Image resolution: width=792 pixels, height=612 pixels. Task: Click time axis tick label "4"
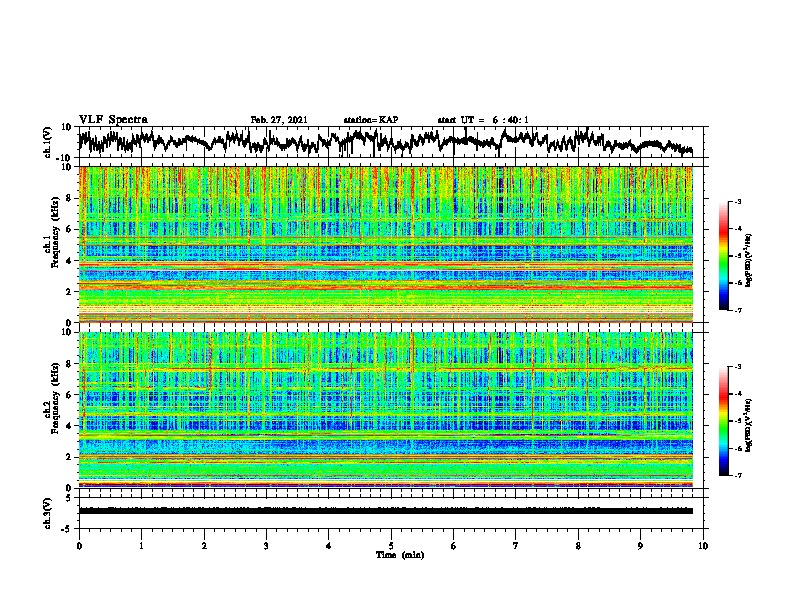pyautogui.click(x=329, y=546)
